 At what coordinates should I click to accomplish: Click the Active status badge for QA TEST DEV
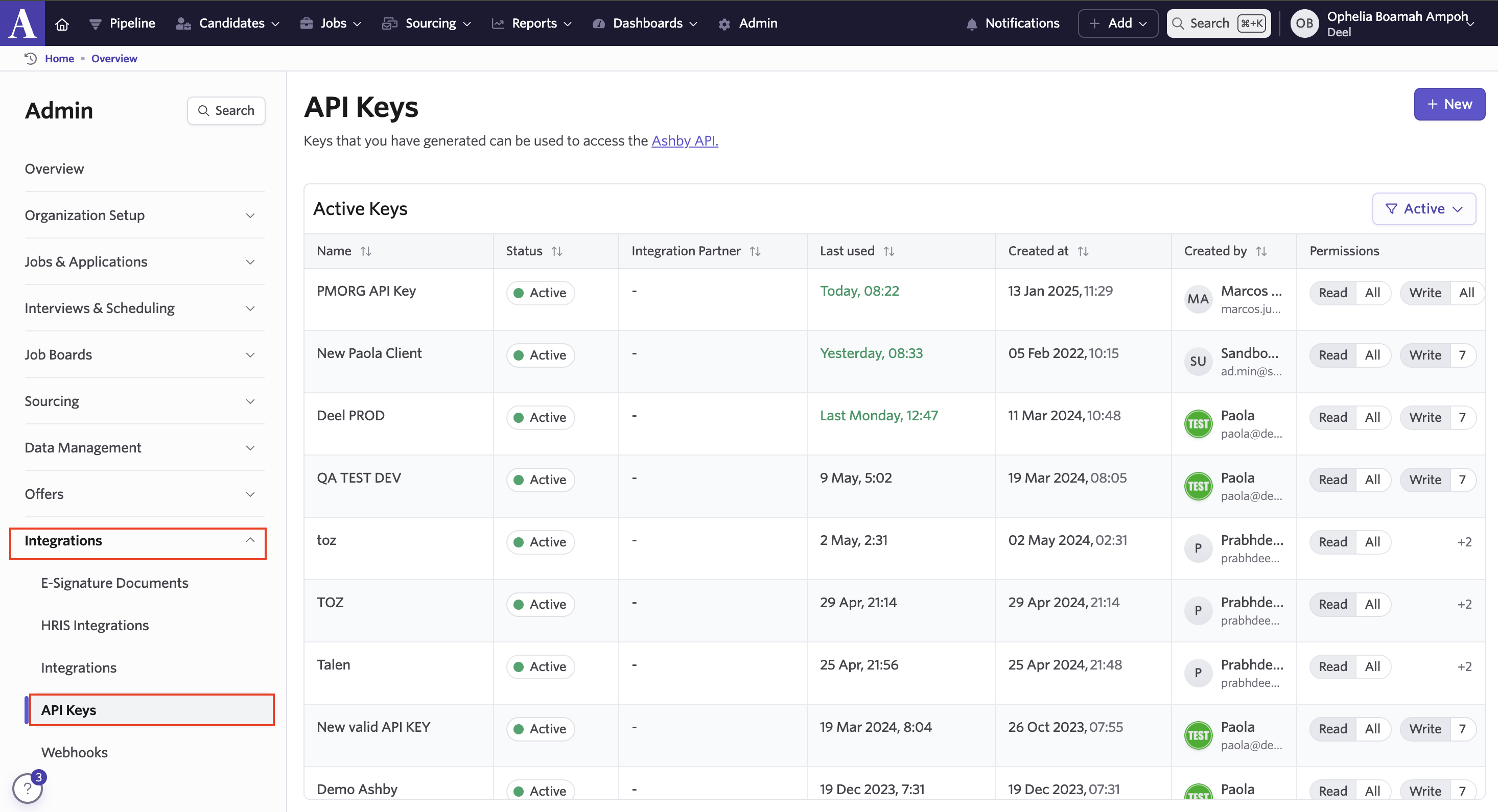(540, 480)
